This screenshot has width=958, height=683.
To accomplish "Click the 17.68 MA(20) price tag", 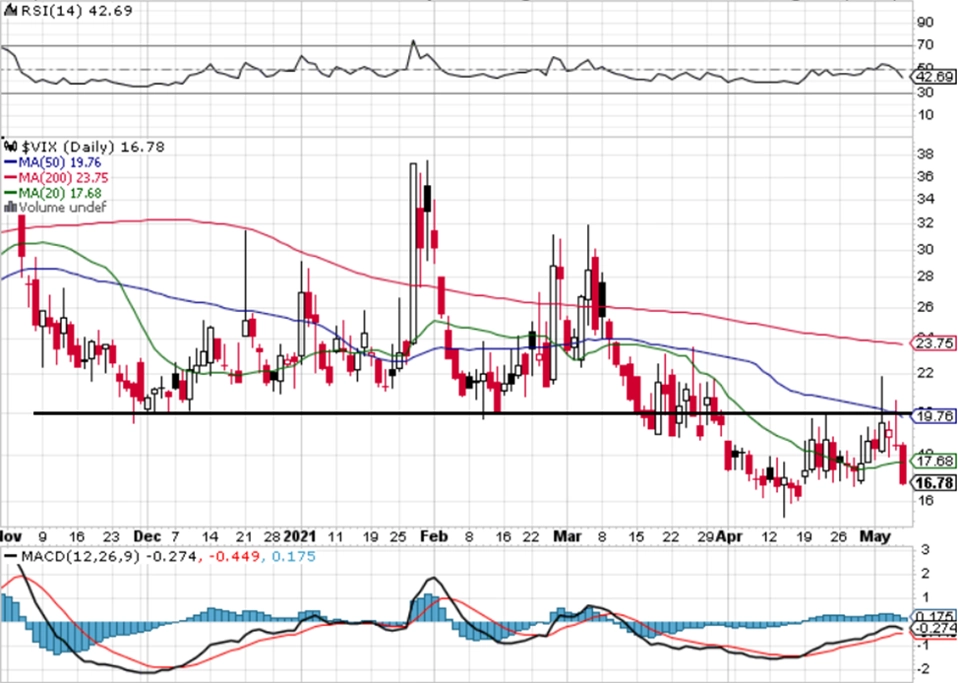I will 934,461.
